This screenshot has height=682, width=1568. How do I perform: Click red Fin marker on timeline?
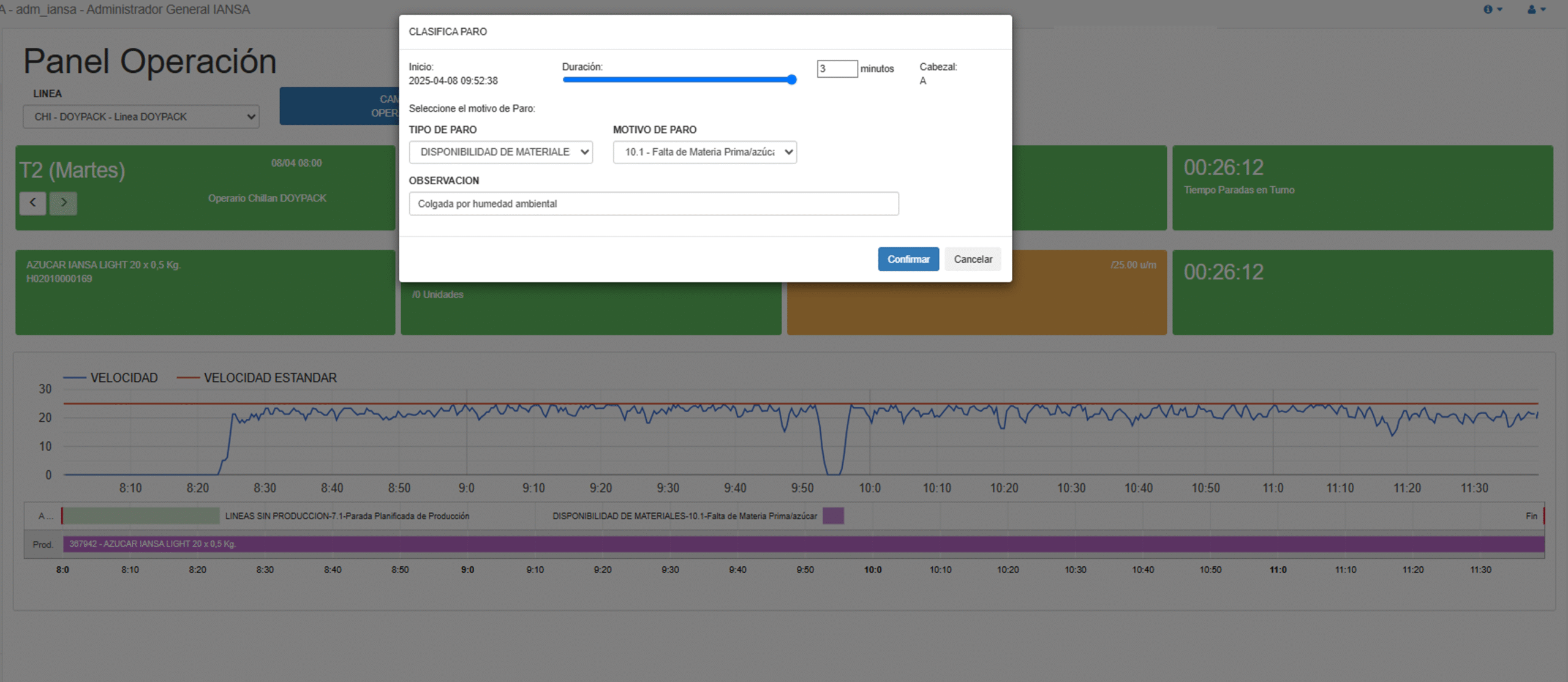(1543, 516)
